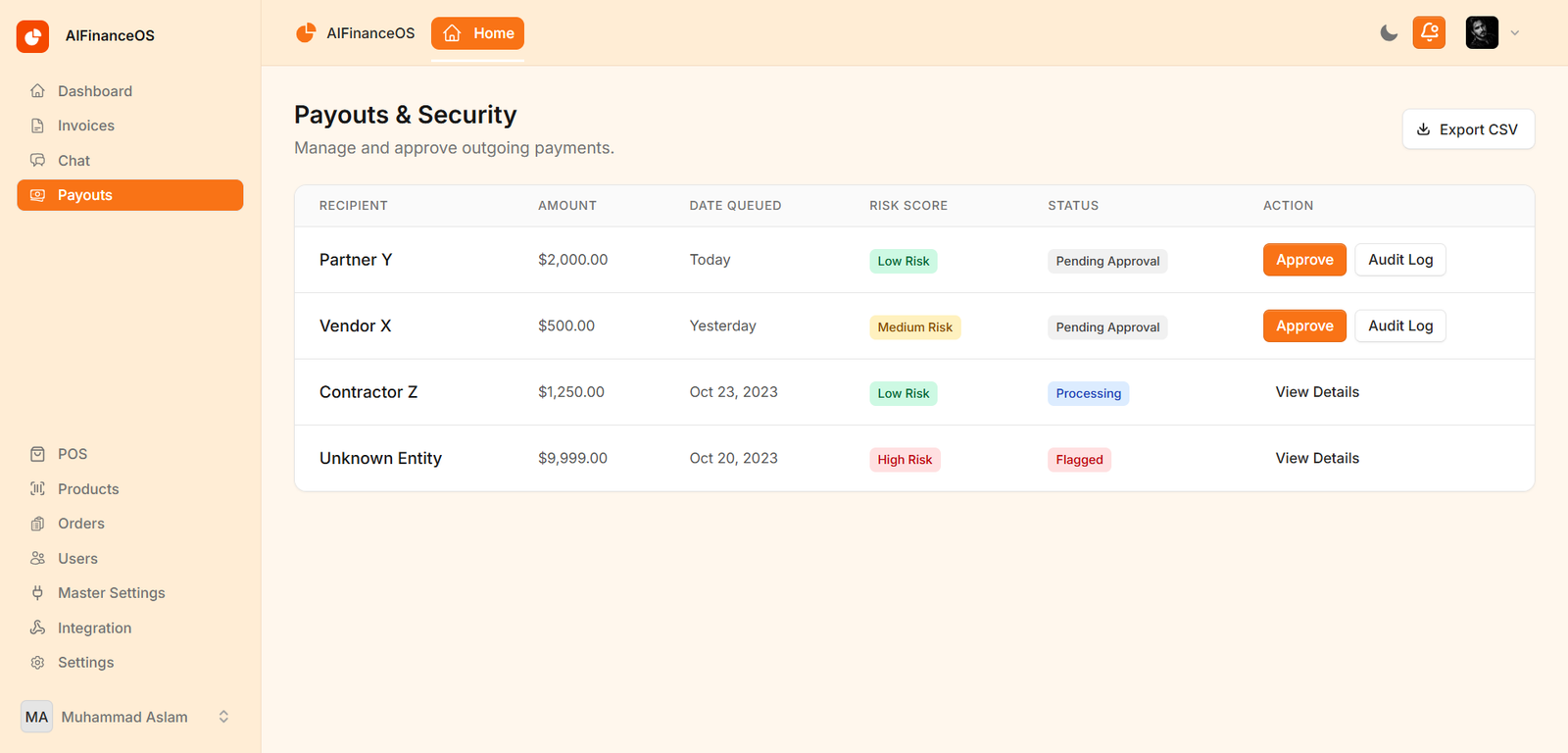This screenshot has width=1568, height=753.
Task: Click the Invoices document icon
Action: [x=37, y=125]
